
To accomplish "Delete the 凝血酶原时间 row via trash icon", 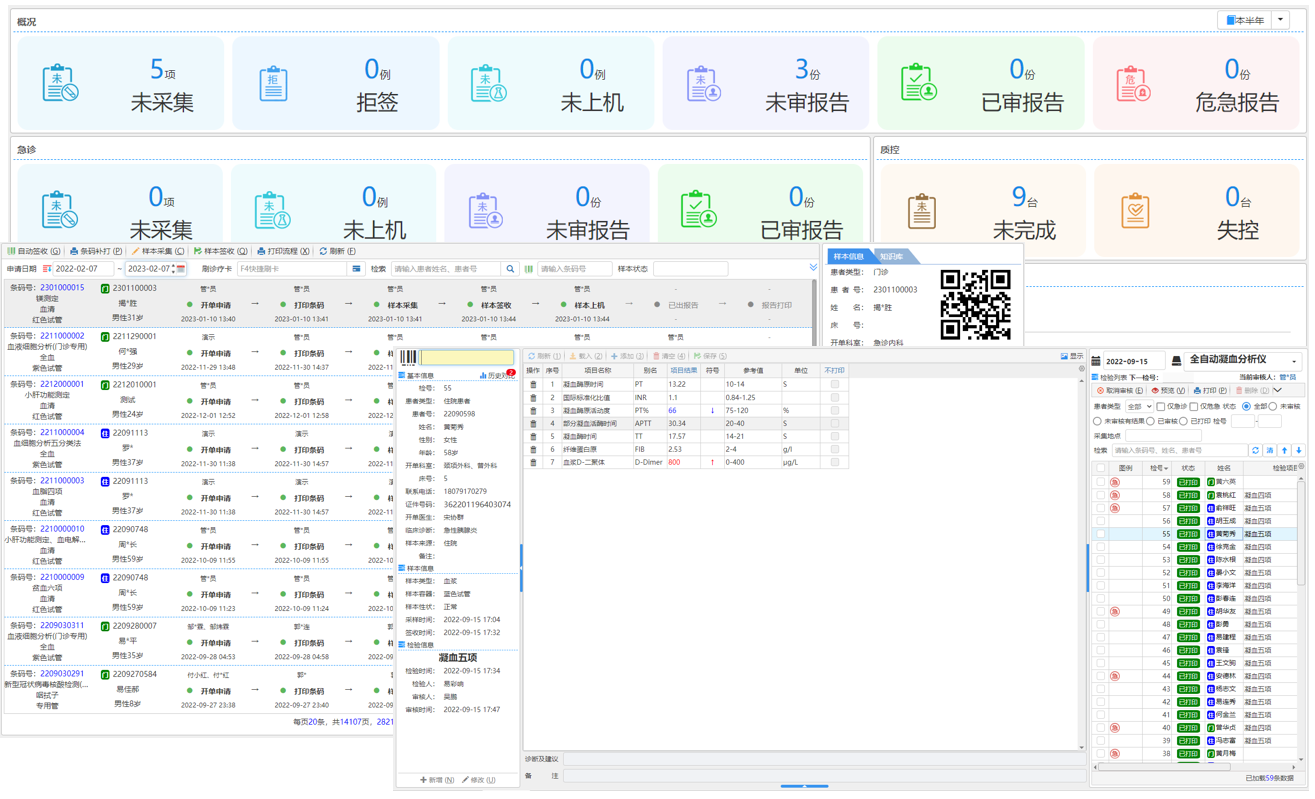I will [x=533, y=384].
